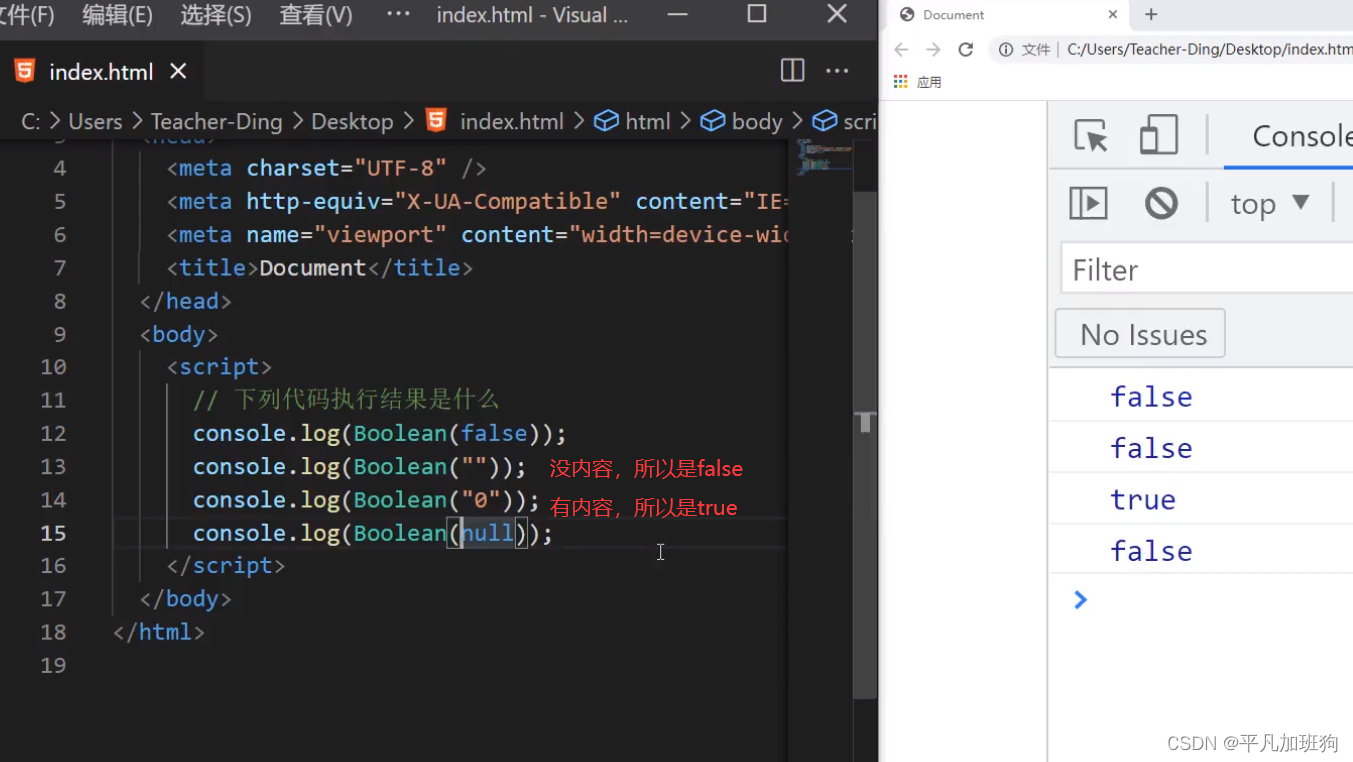
Task: Click the file info icon in address bar
Action: pos(1006,50)
